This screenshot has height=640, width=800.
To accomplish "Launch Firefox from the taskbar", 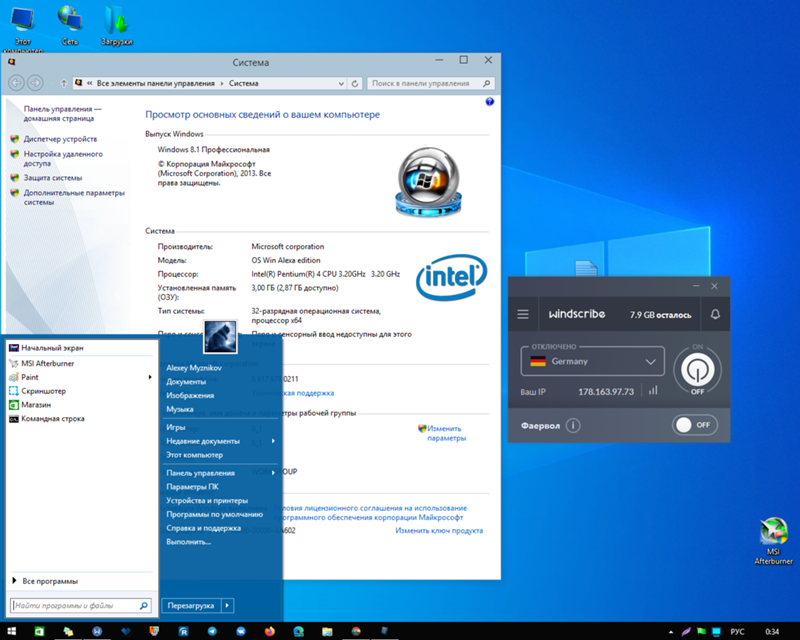I will 269,631.
